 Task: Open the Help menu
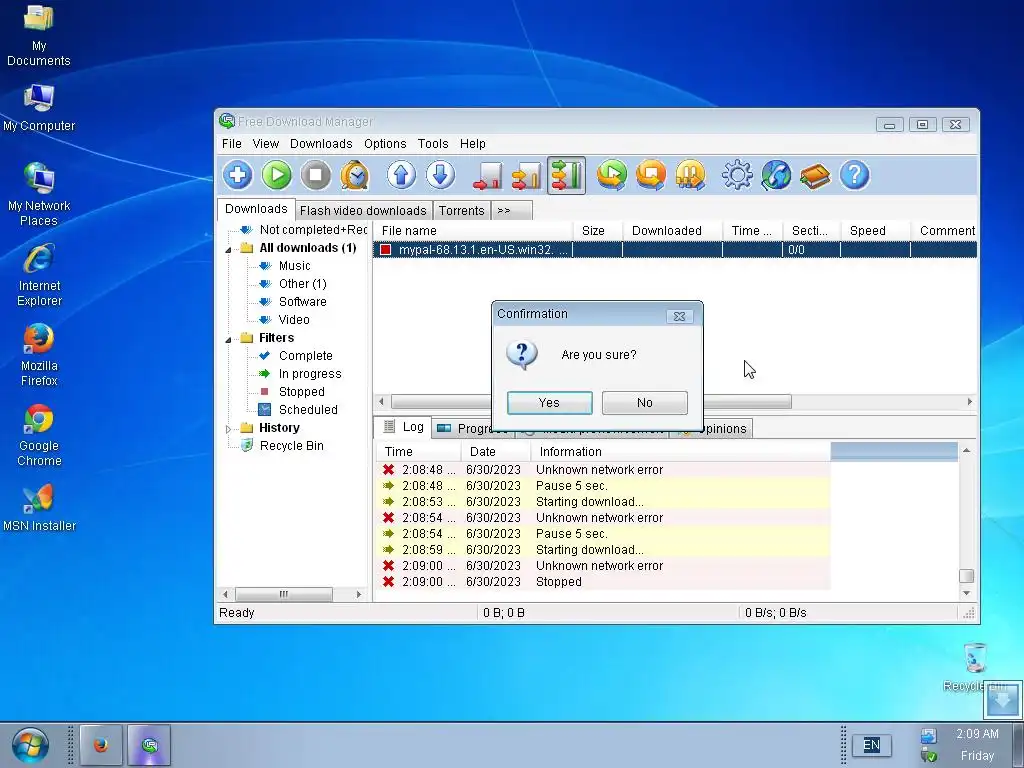[x=473, y=144]
